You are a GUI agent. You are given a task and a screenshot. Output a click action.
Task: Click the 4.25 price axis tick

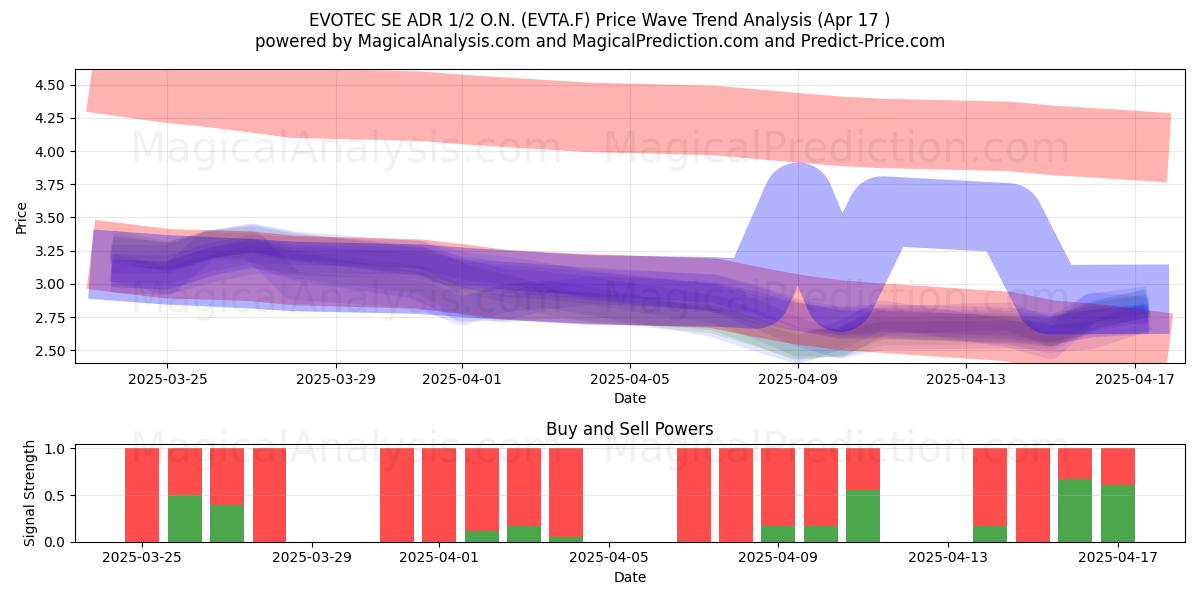49,118
